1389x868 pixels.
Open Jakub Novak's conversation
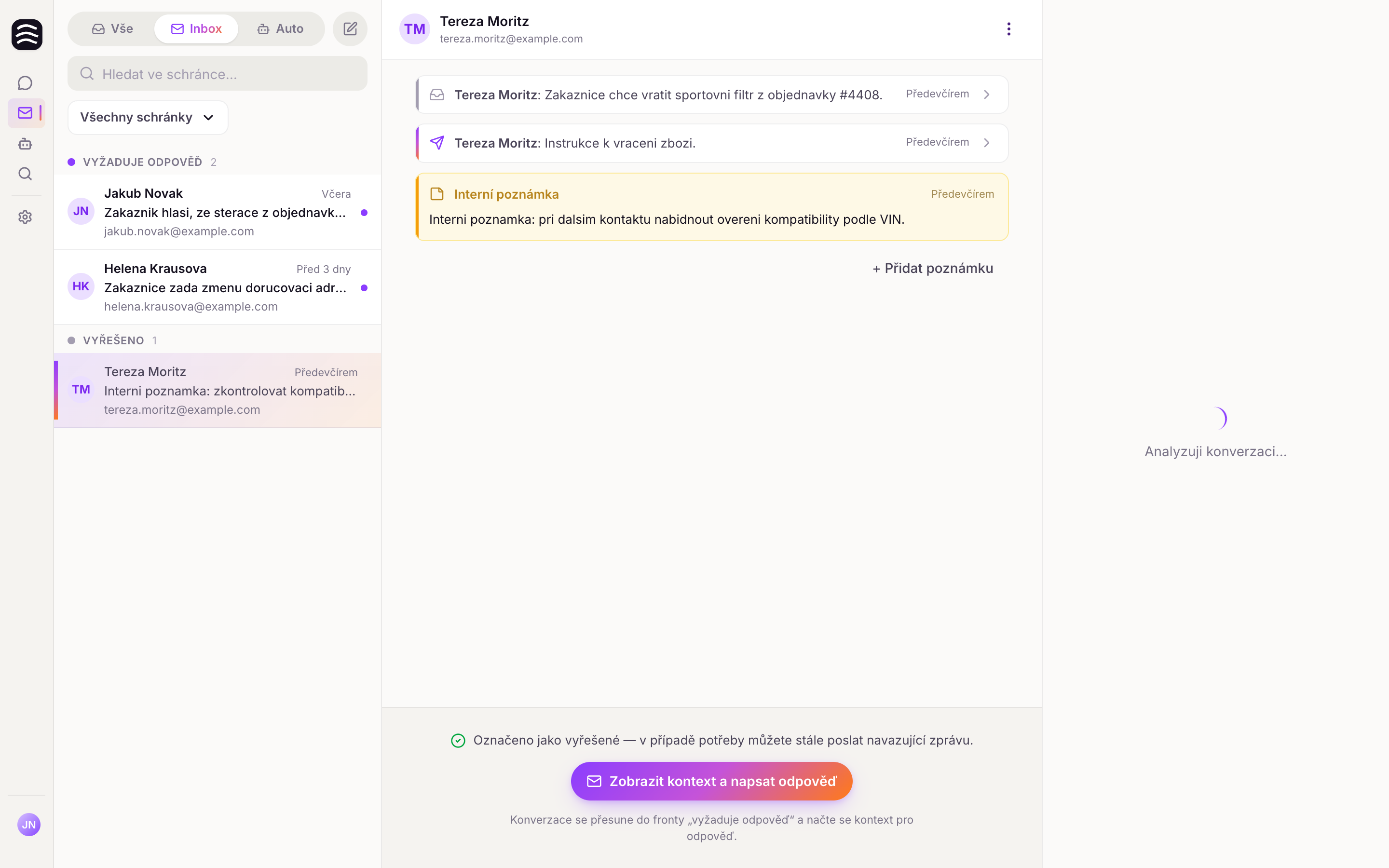217,212
